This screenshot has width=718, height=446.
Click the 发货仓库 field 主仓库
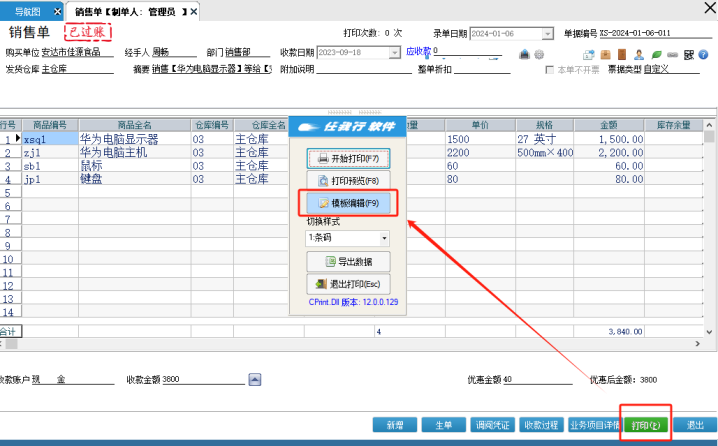[77, 69]
